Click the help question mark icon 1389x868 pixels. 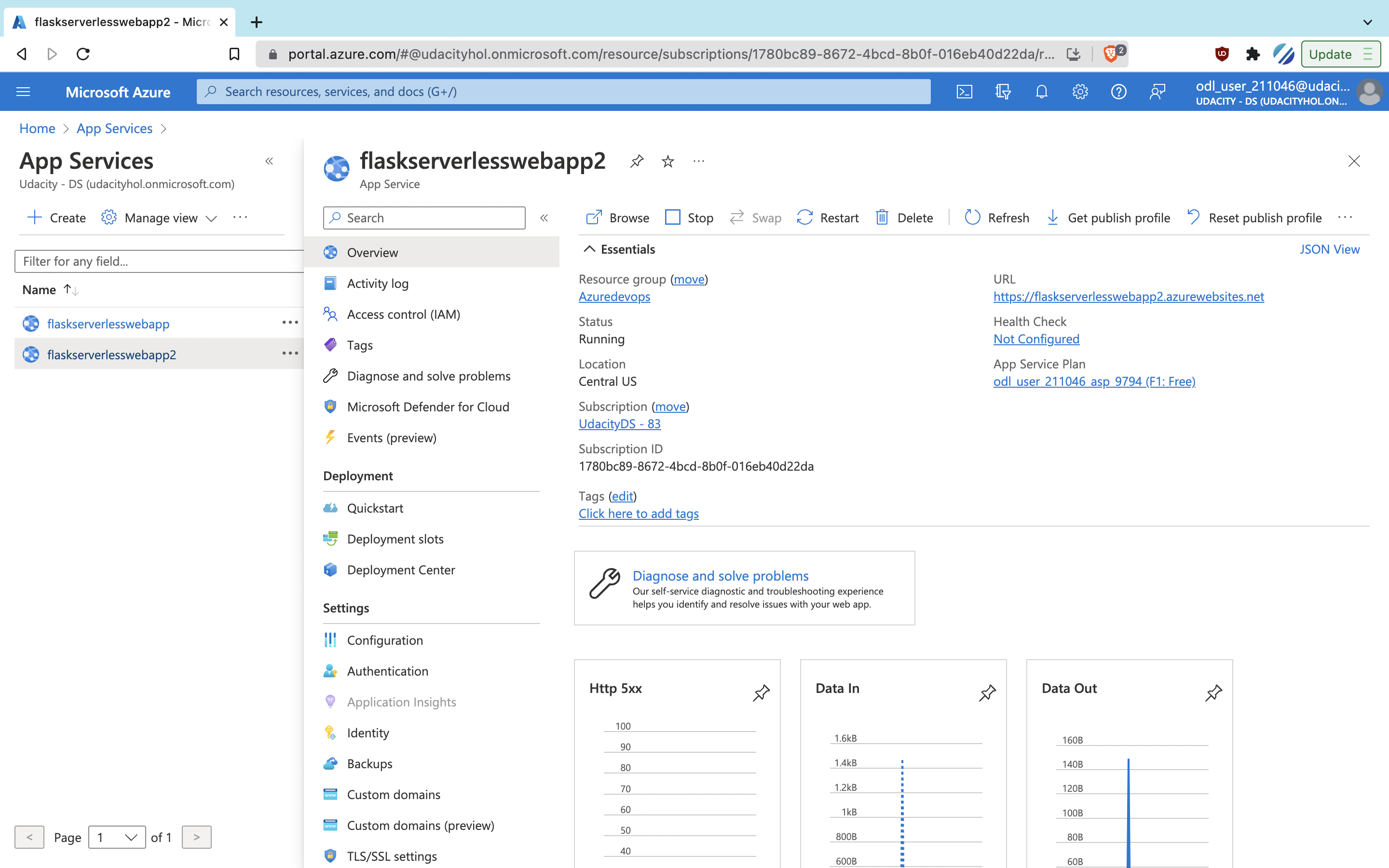(1118, 92)
